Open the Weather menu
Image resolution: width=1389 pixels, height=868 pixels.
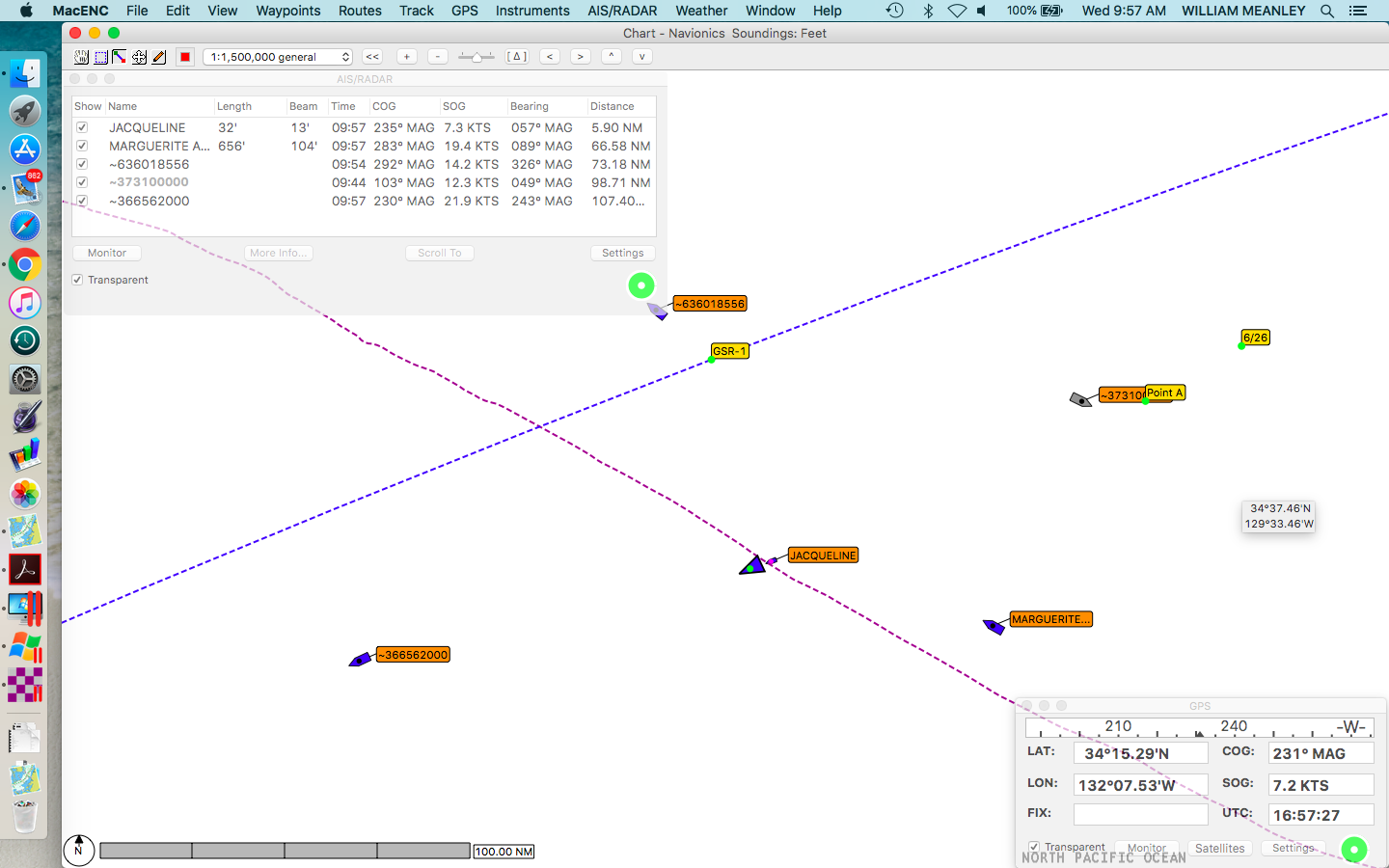pos(701,11)
